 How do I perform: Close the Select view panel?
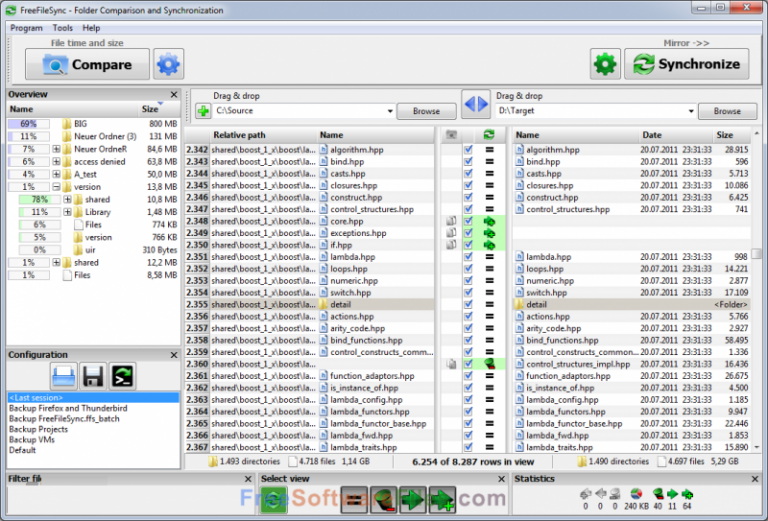501,479
